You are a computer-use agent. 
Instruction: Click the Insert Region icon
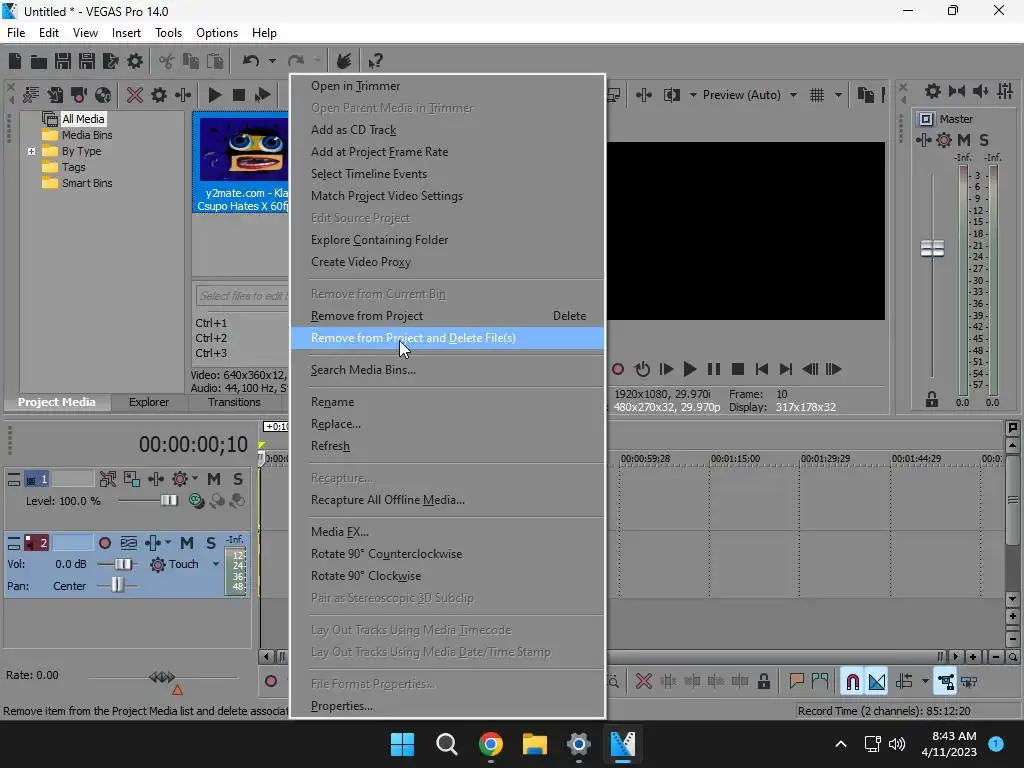[820, 682]
